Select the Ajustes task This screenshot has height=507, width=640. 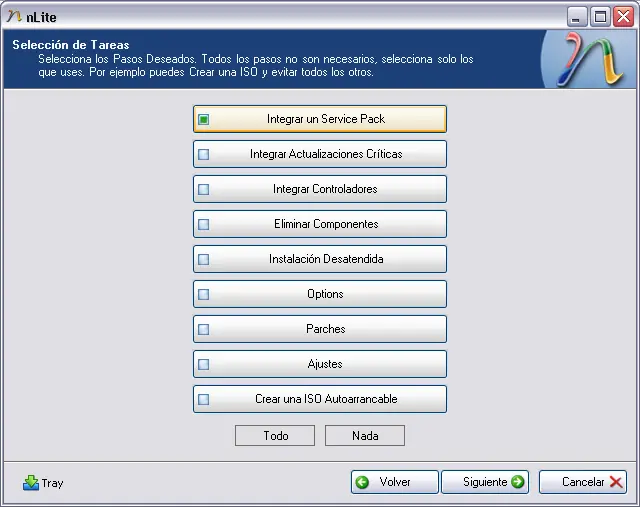[320, 364]
